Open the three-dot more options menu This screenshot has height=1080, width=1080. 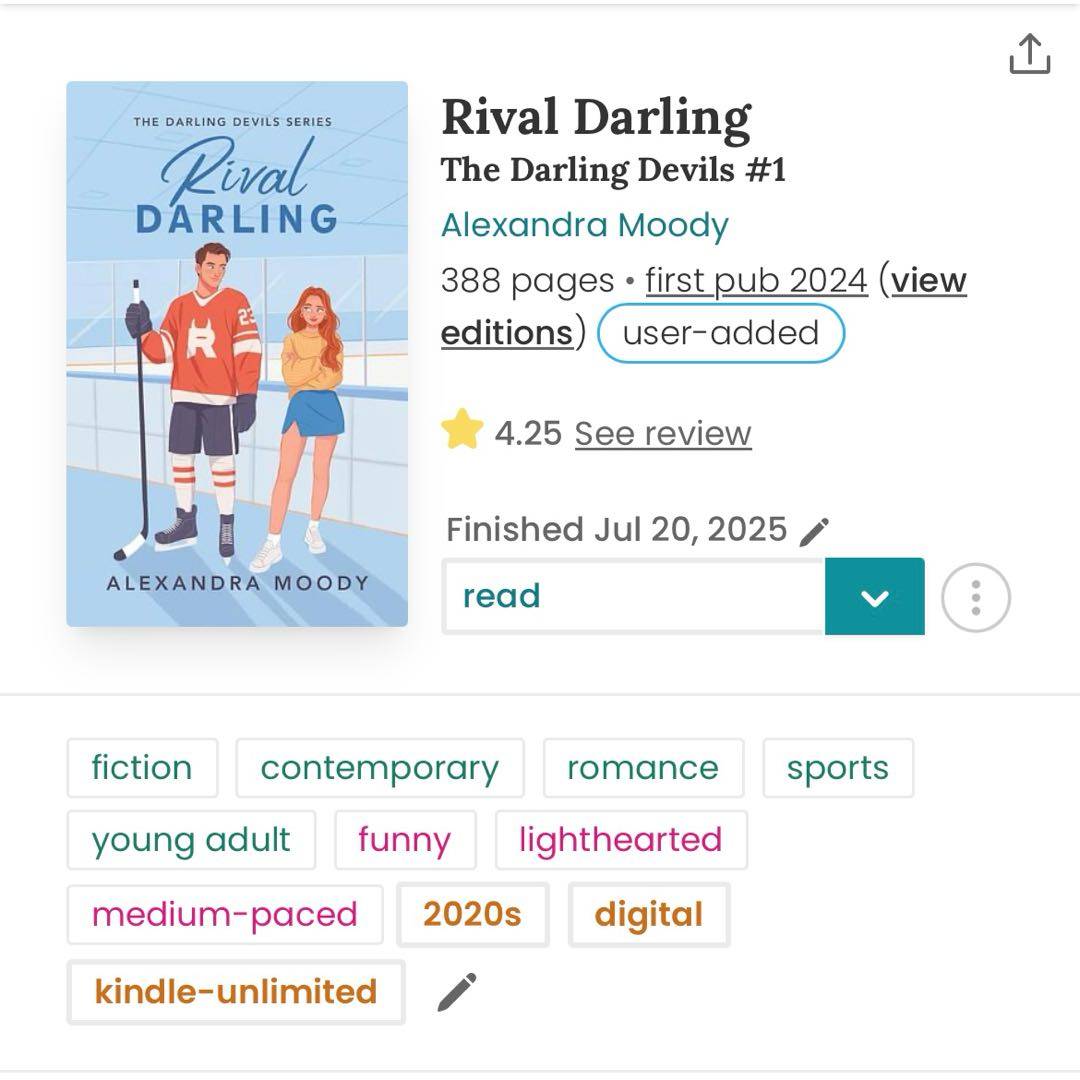point(975,598)
